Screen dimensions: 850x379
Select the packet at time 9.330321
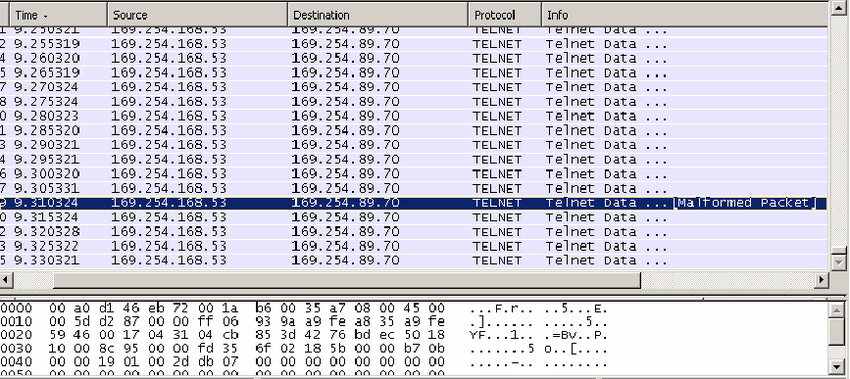414,261
